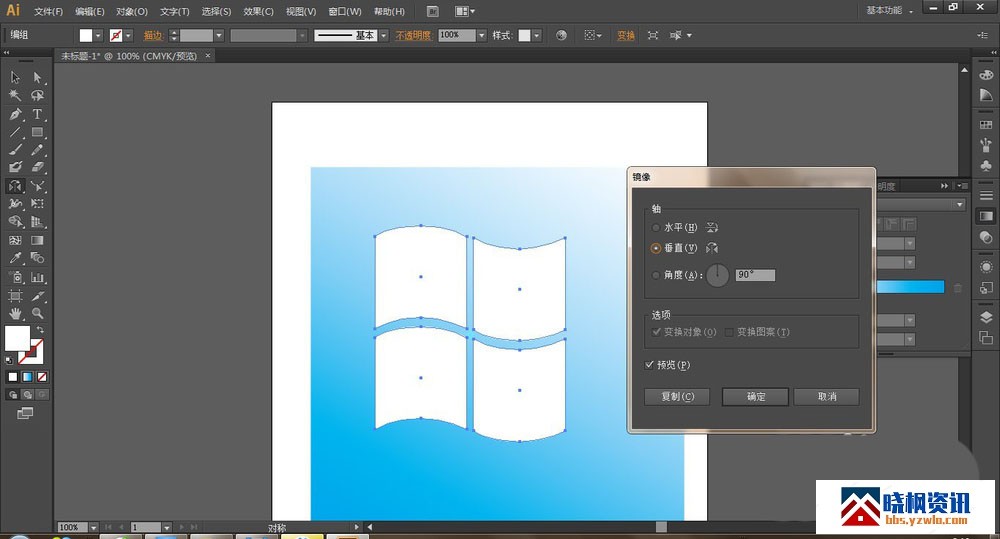This screenshot has height=539, width=1000.
Task: Open the zoom level dropdown in status bar
Action: pyautogui.click(x=93, y=528)
